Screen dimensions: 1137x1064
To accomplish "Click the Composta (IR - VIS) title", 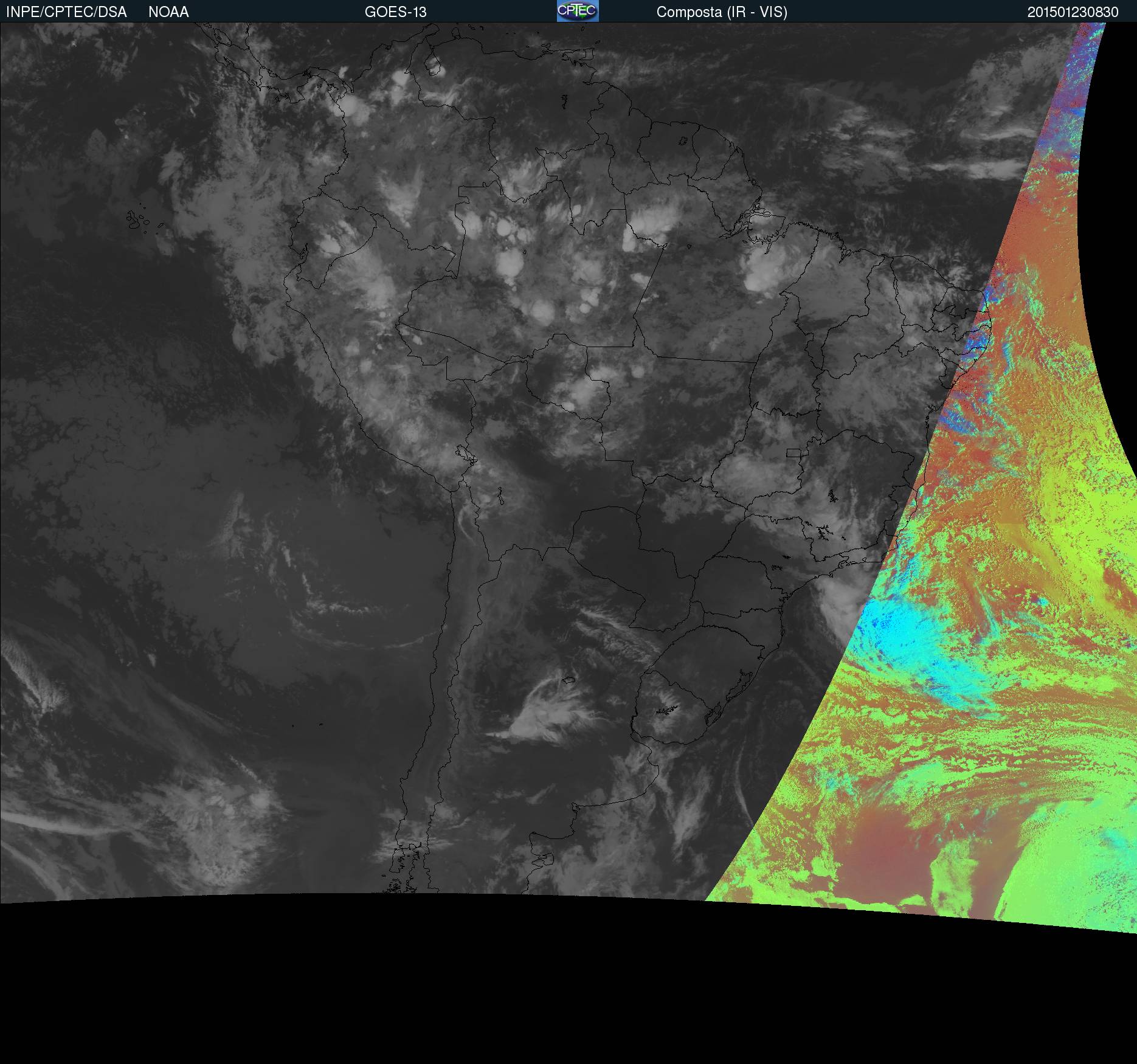I will [x=722, y=12].
